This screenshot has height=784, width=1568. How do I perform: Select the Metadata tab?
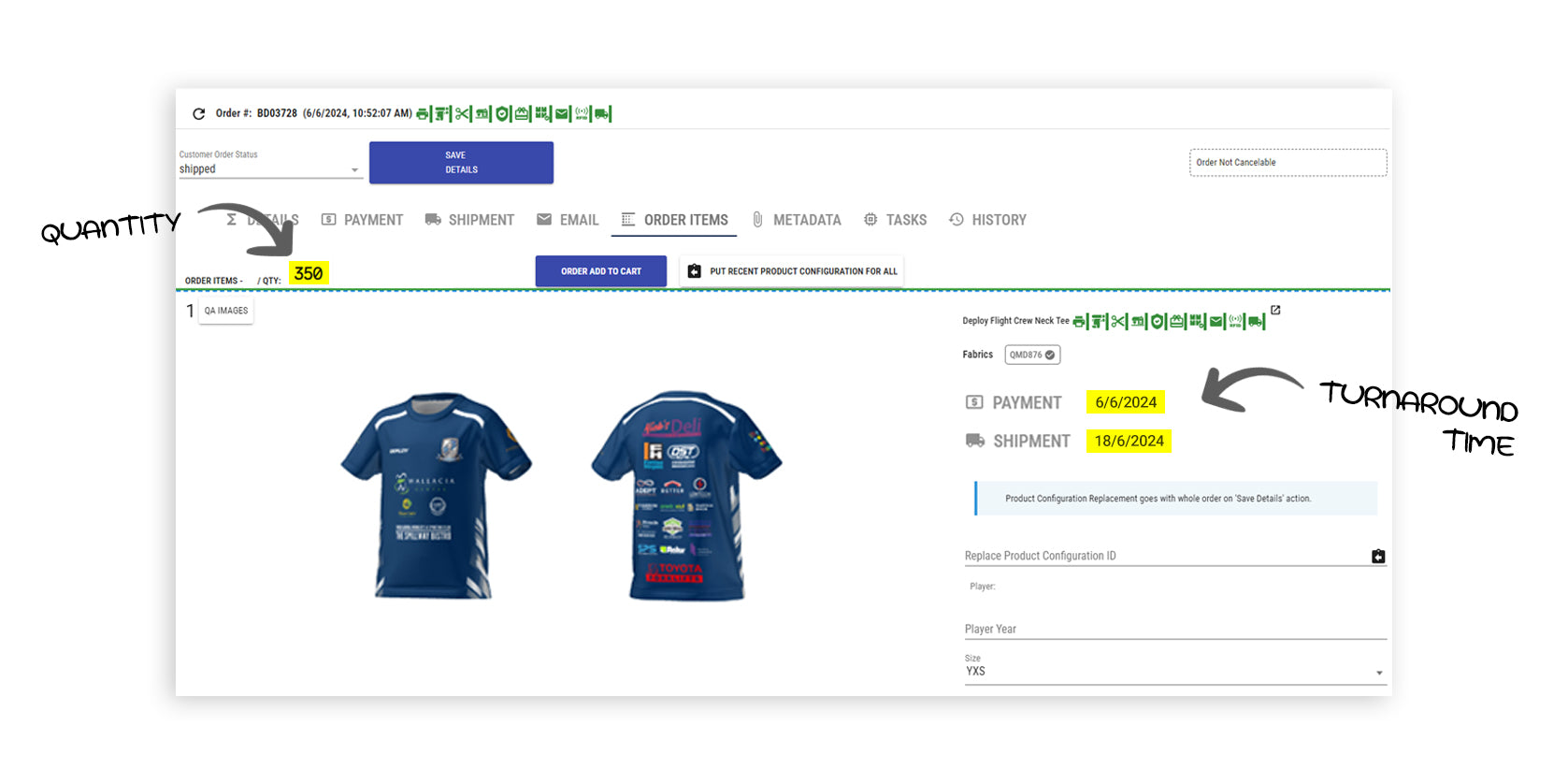(797, 220)
